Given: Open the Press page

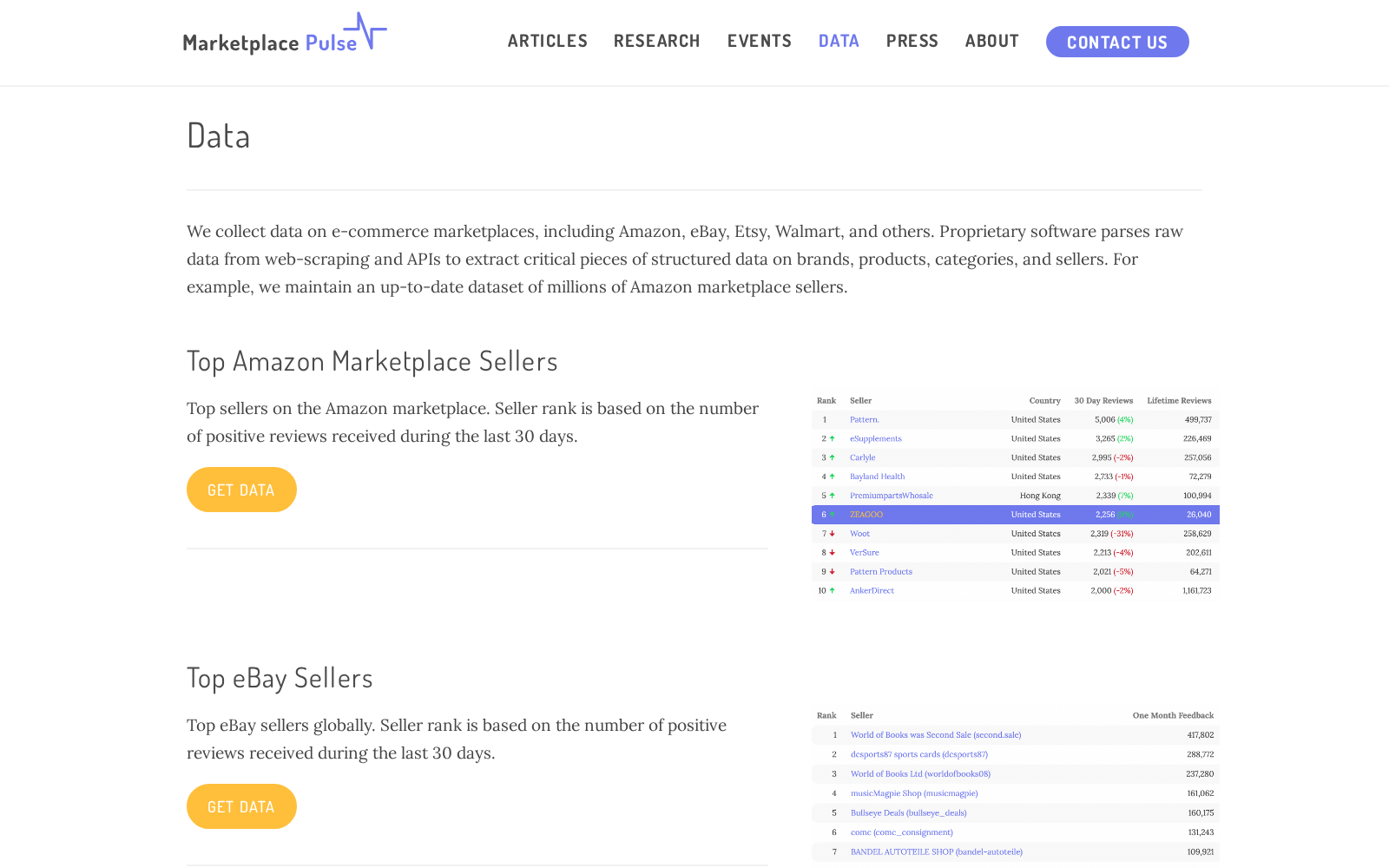Looking at the screenshot, I should 912,41.
